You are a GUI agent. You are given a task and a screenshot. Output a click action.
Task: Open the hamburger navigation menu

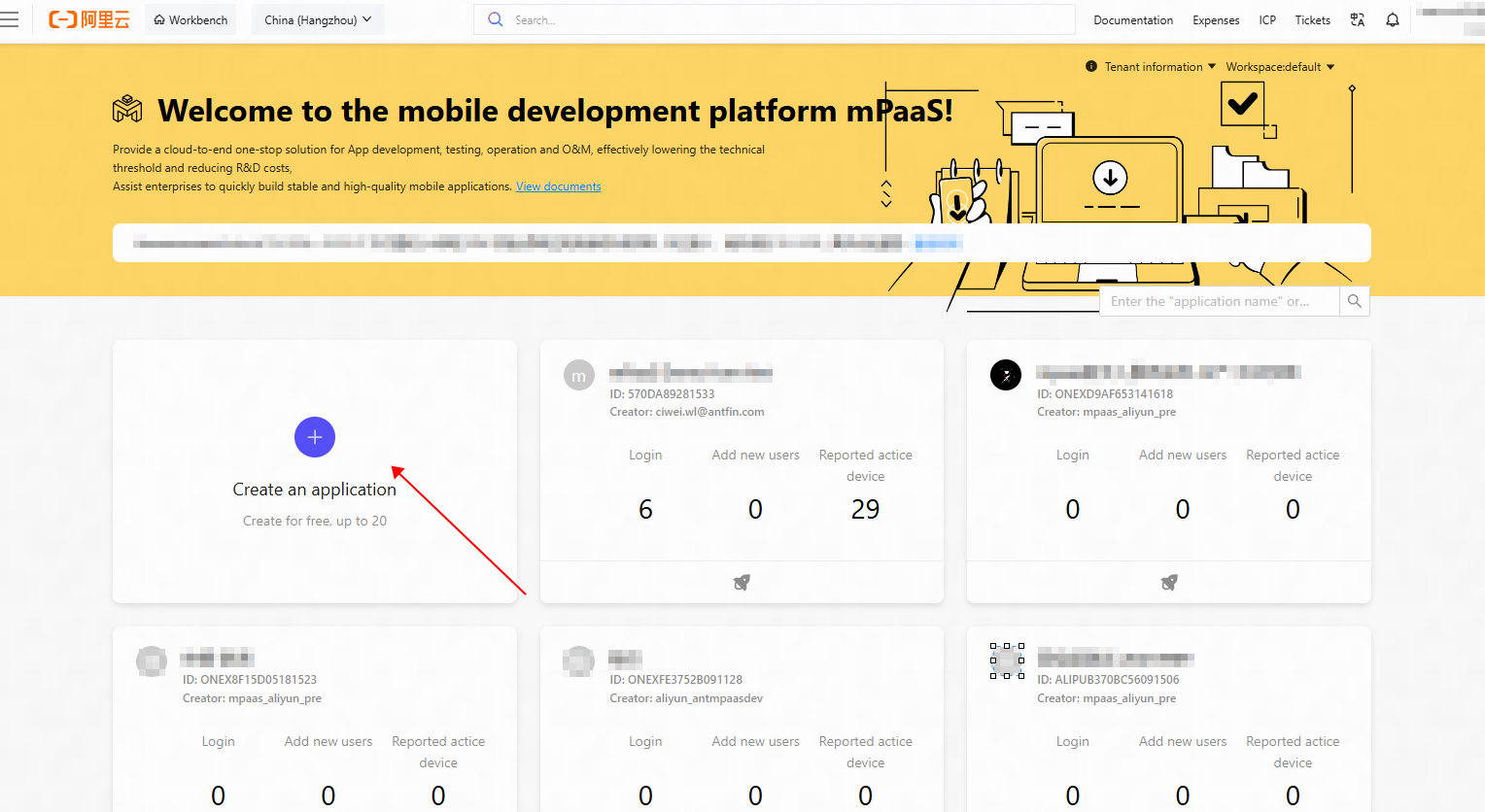click(10, 19)
